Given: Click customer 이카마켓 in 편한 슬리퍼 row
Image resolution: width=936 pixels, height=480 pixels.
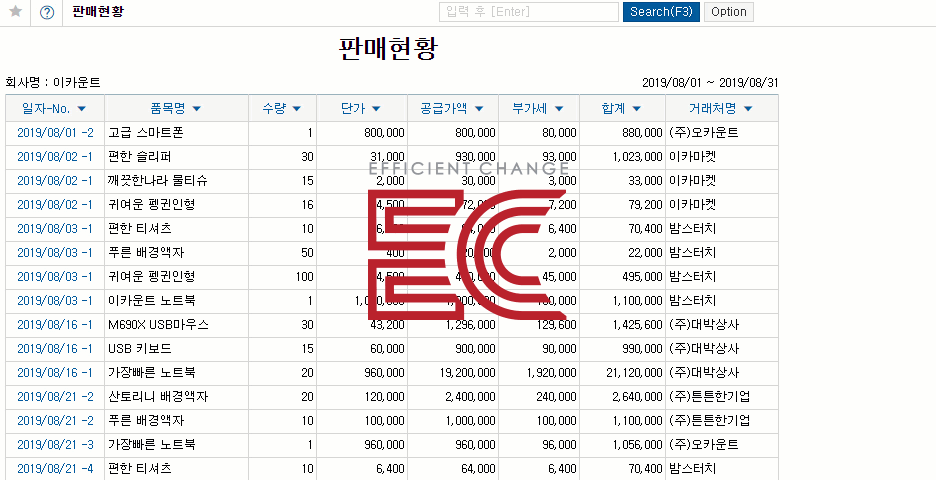Looking at the screenshot, I should click(x=692, y=157).
